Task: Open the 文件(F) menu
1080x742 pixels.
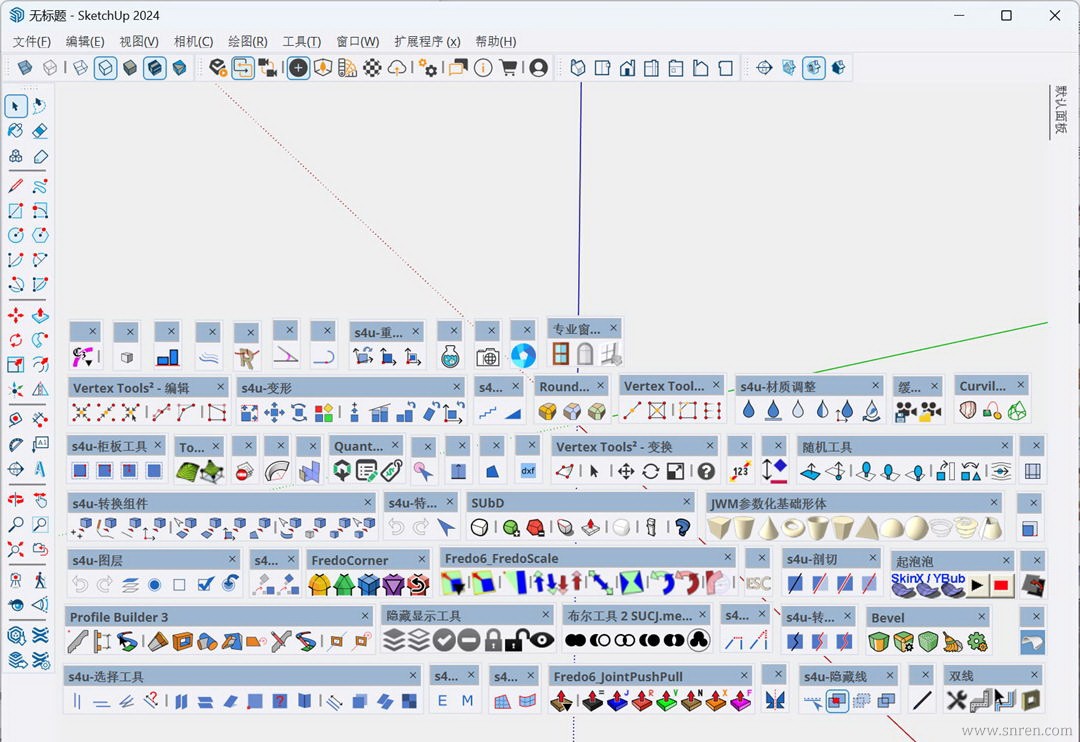Action: 32,41
